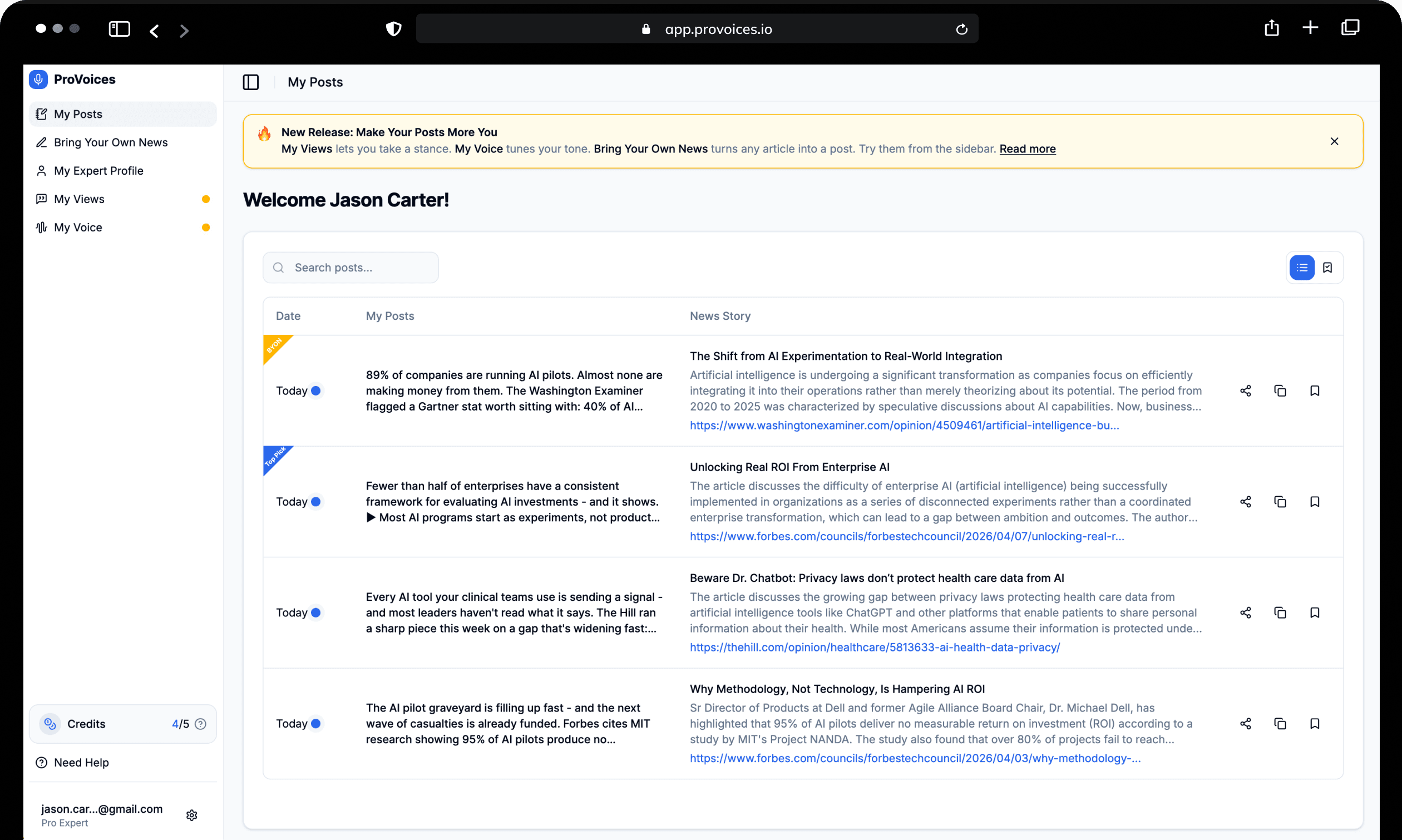Reload the page in browser address bar
Image resolution: width=1402 pixels, height=840 pixels.
(961, 29)
